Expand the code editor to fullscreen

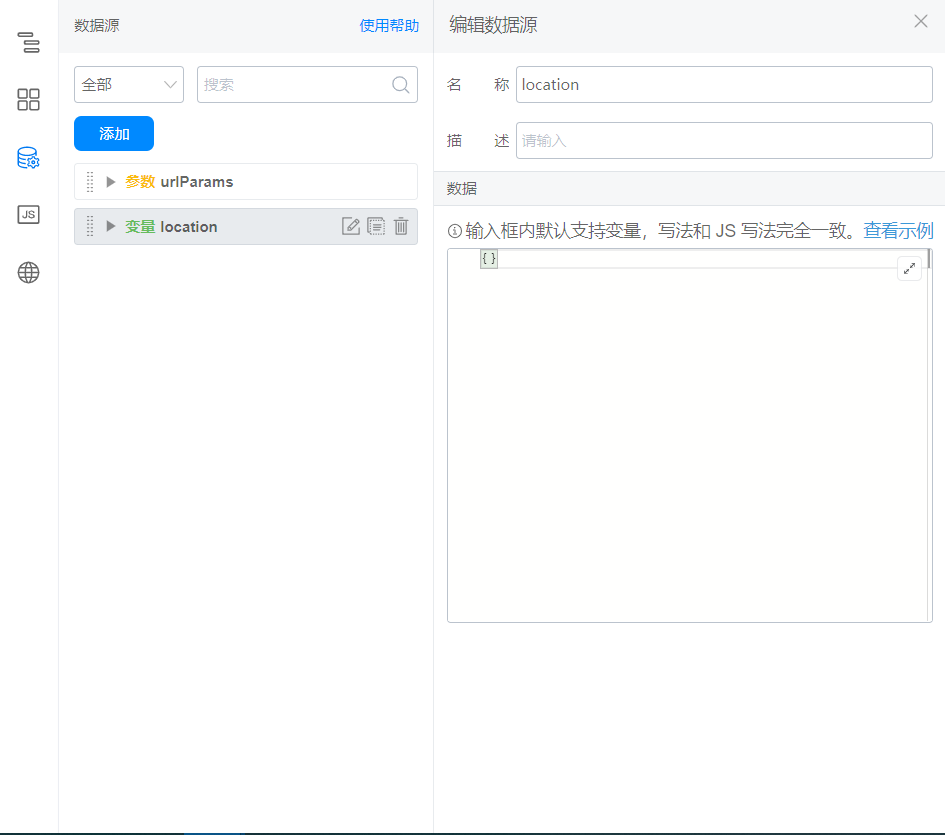pyautogui.click(x=909, y=268)
